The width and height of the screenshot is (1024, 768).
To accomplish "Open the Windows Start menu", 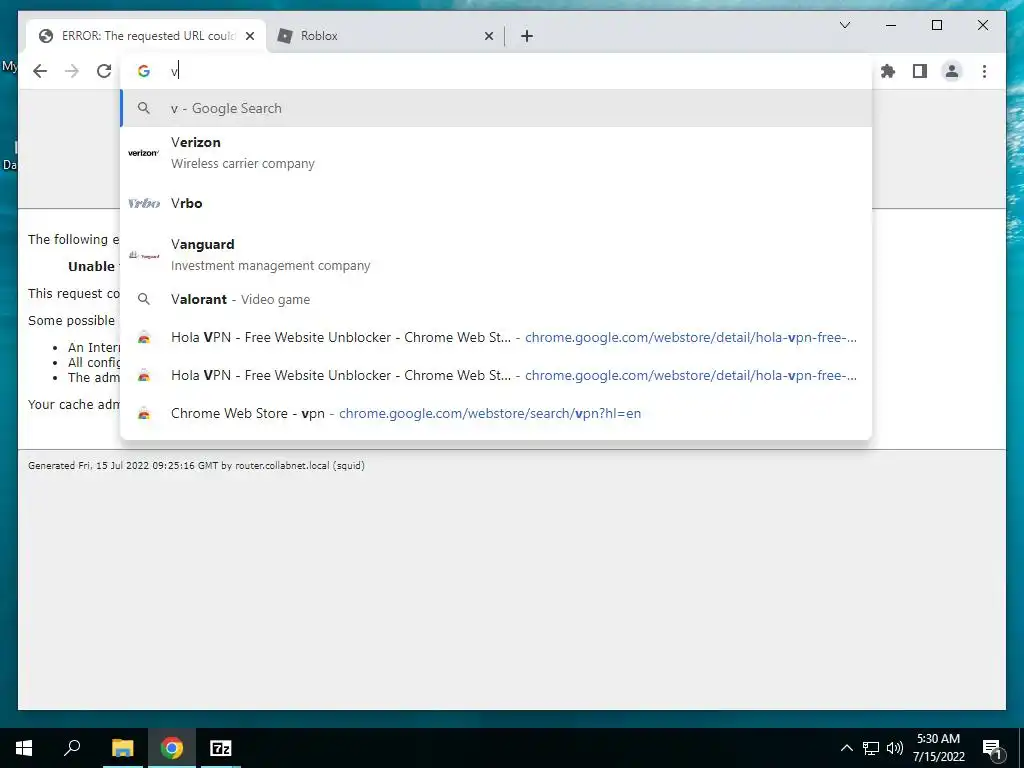I will pyautogui.click(x=24, y=748).
